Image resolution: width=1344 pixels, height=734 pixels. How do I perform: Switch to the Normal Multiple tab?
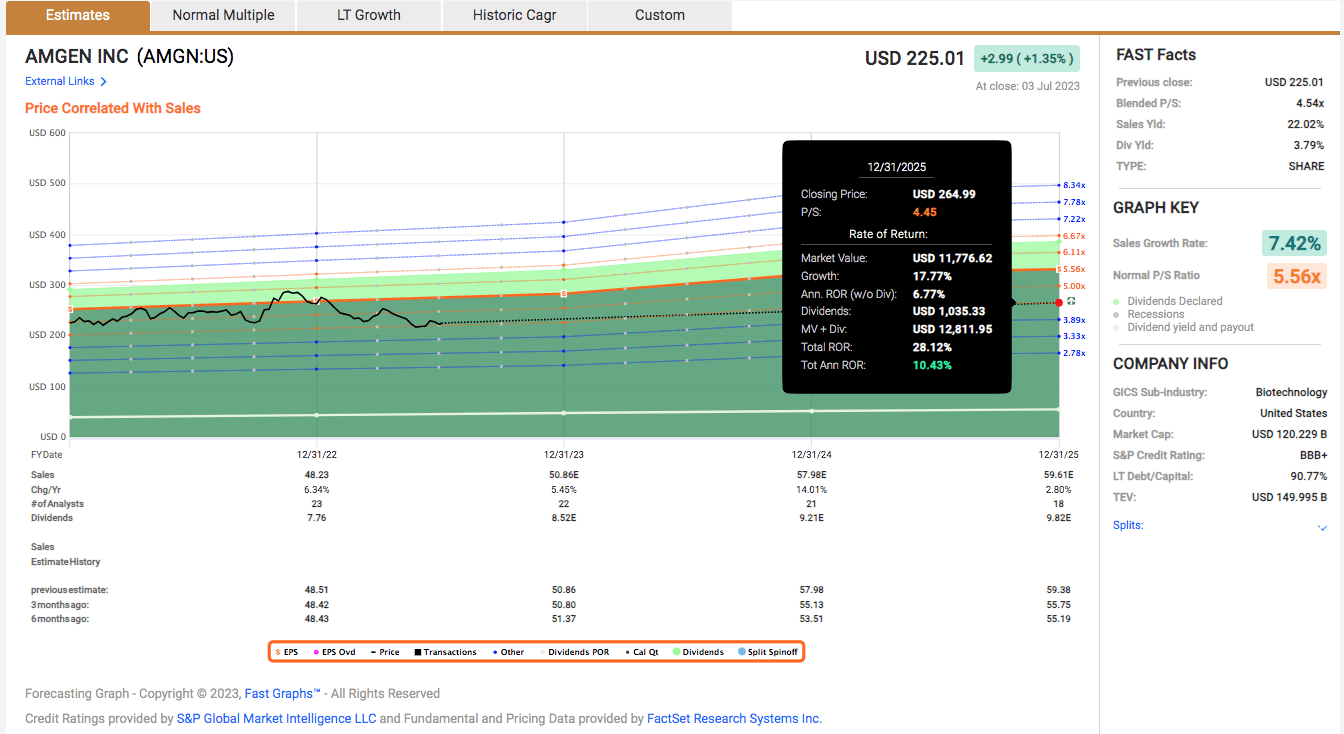tap(221, 15)
